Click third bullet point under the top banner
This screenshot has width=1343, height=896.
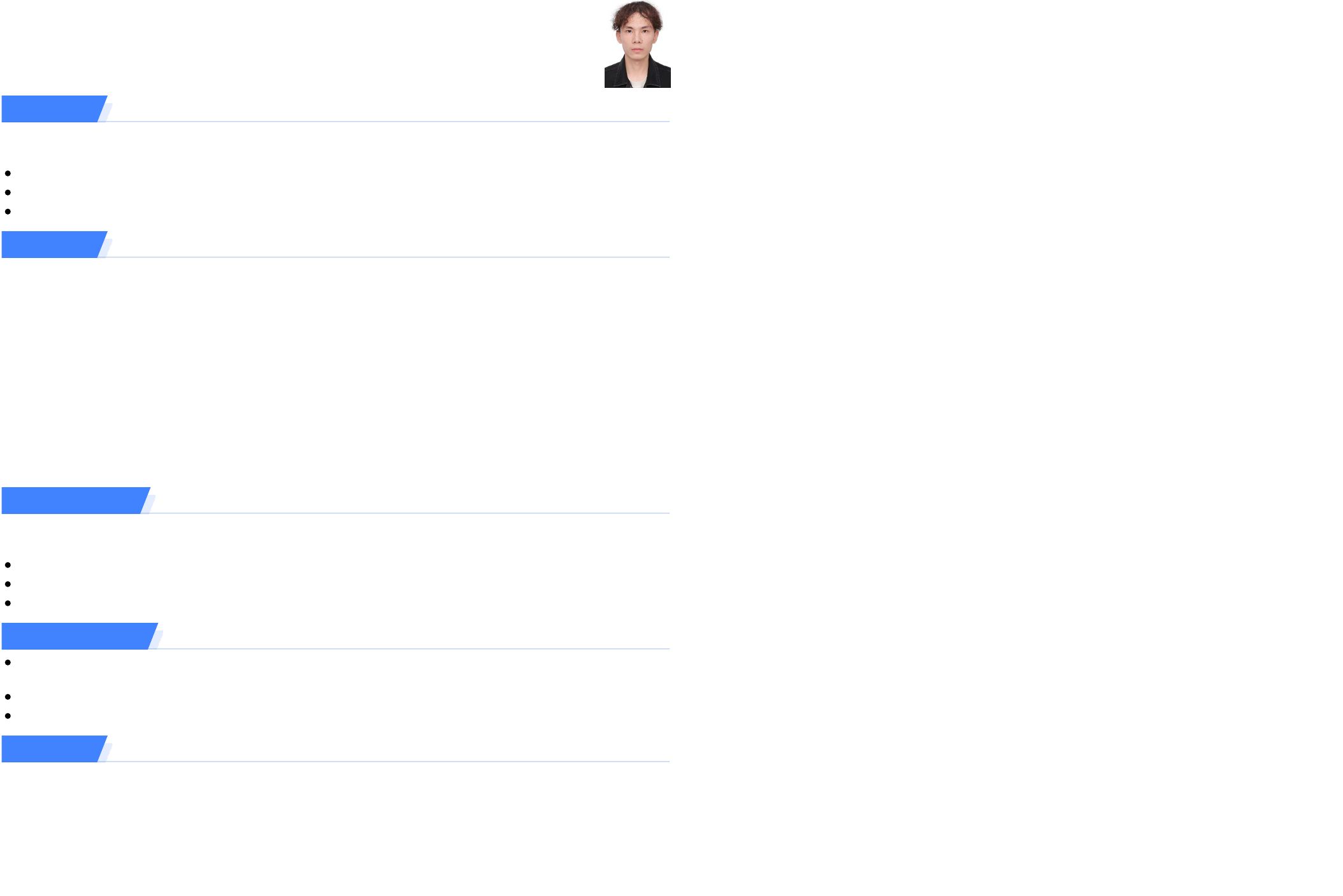click(8, 211)
